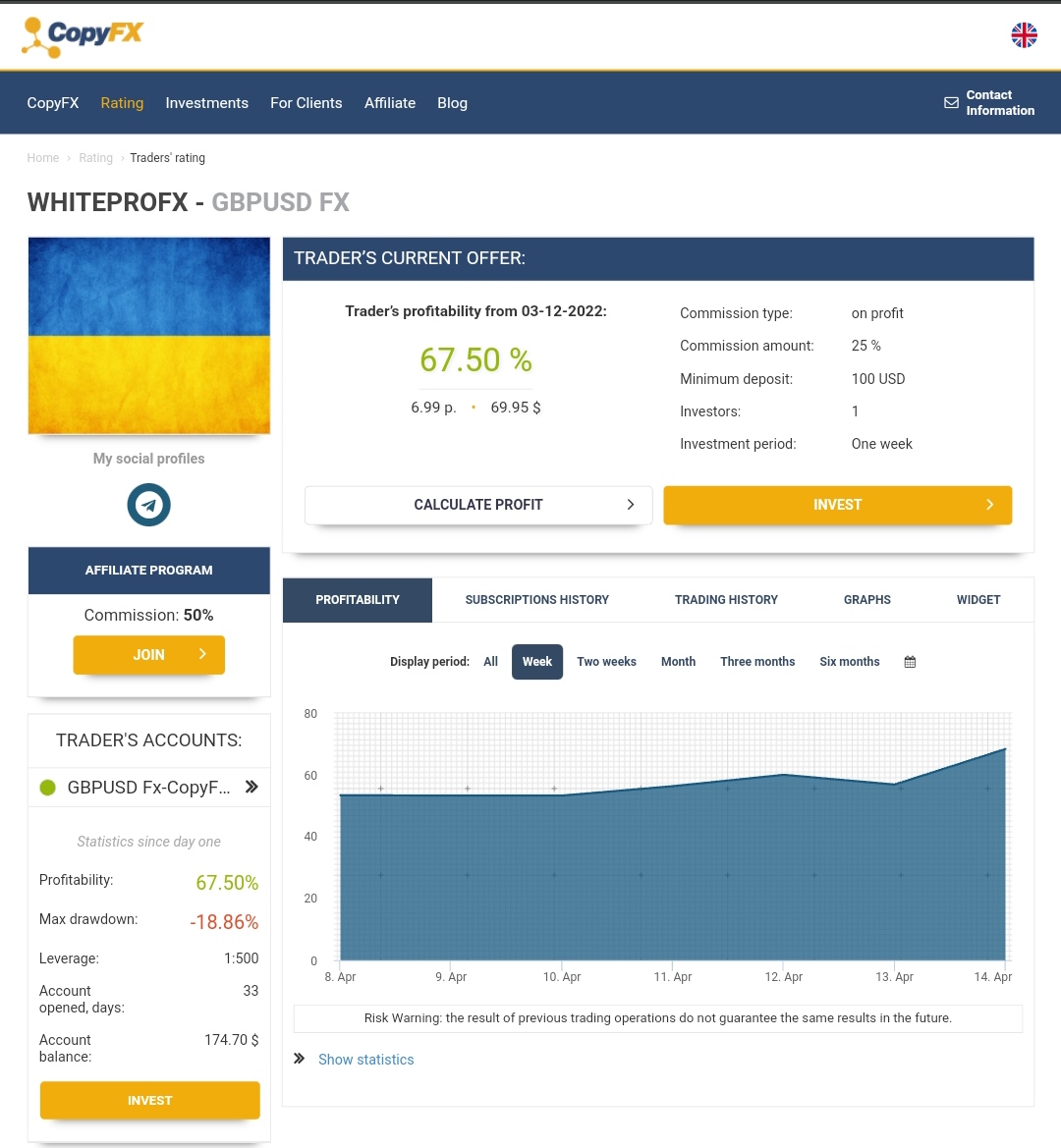This screenshot has width=1061, height=1148.
Task: Select Three months display period
Action: point(757,662)
